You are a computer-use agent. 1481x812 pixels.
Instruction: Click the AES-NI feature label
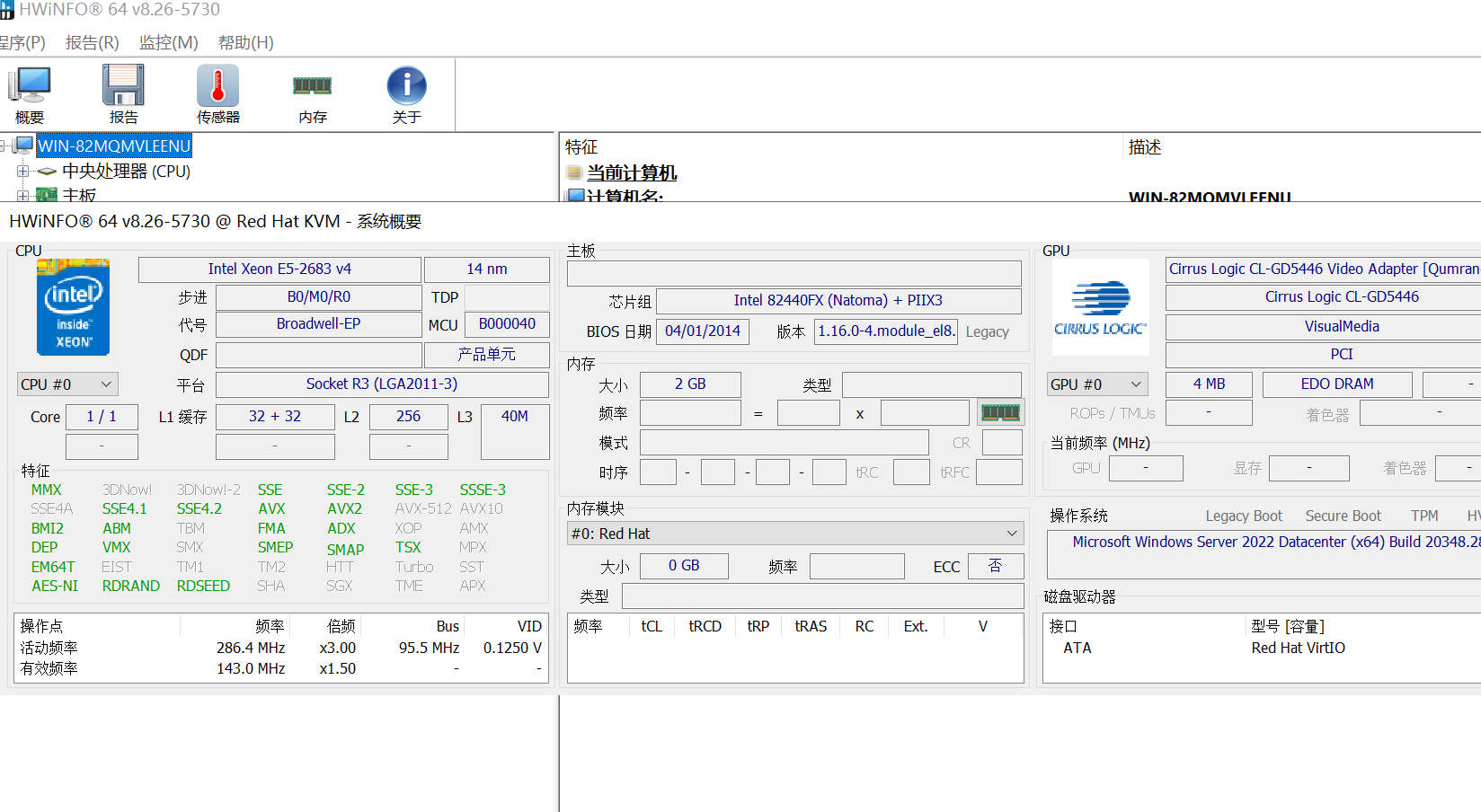pos(55,587)
